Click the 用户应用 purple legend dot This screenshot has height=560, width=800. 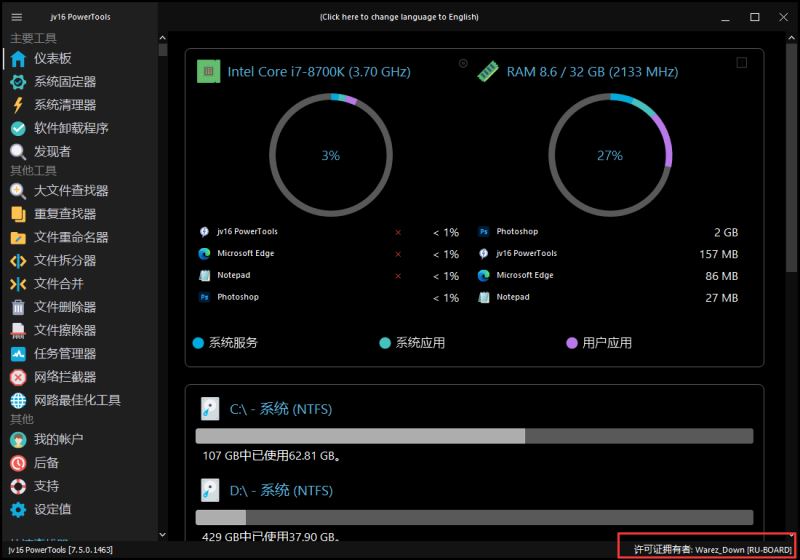click(x=572, y=343)
